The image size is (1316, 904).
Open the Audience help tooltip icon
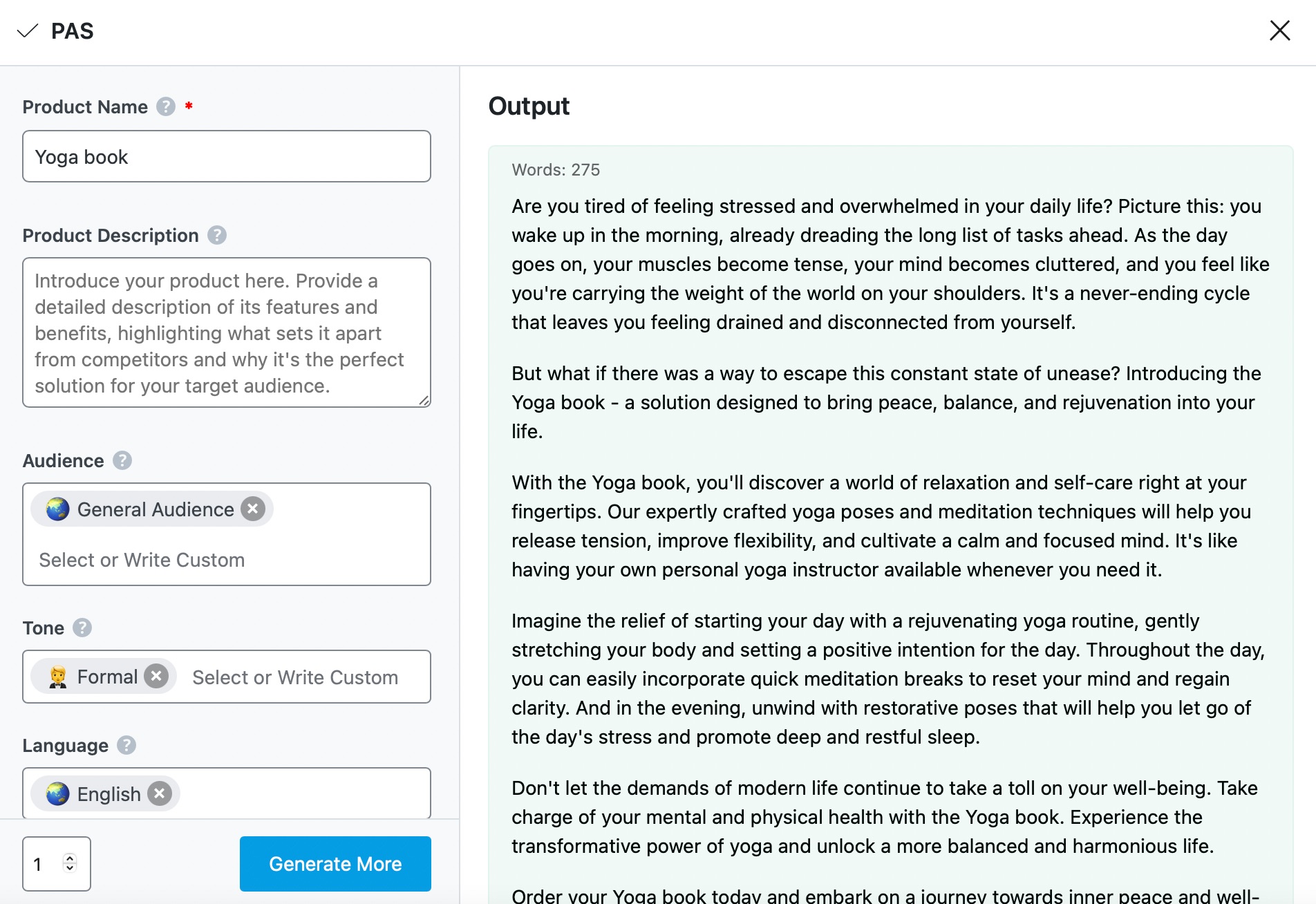coord(122,460)
